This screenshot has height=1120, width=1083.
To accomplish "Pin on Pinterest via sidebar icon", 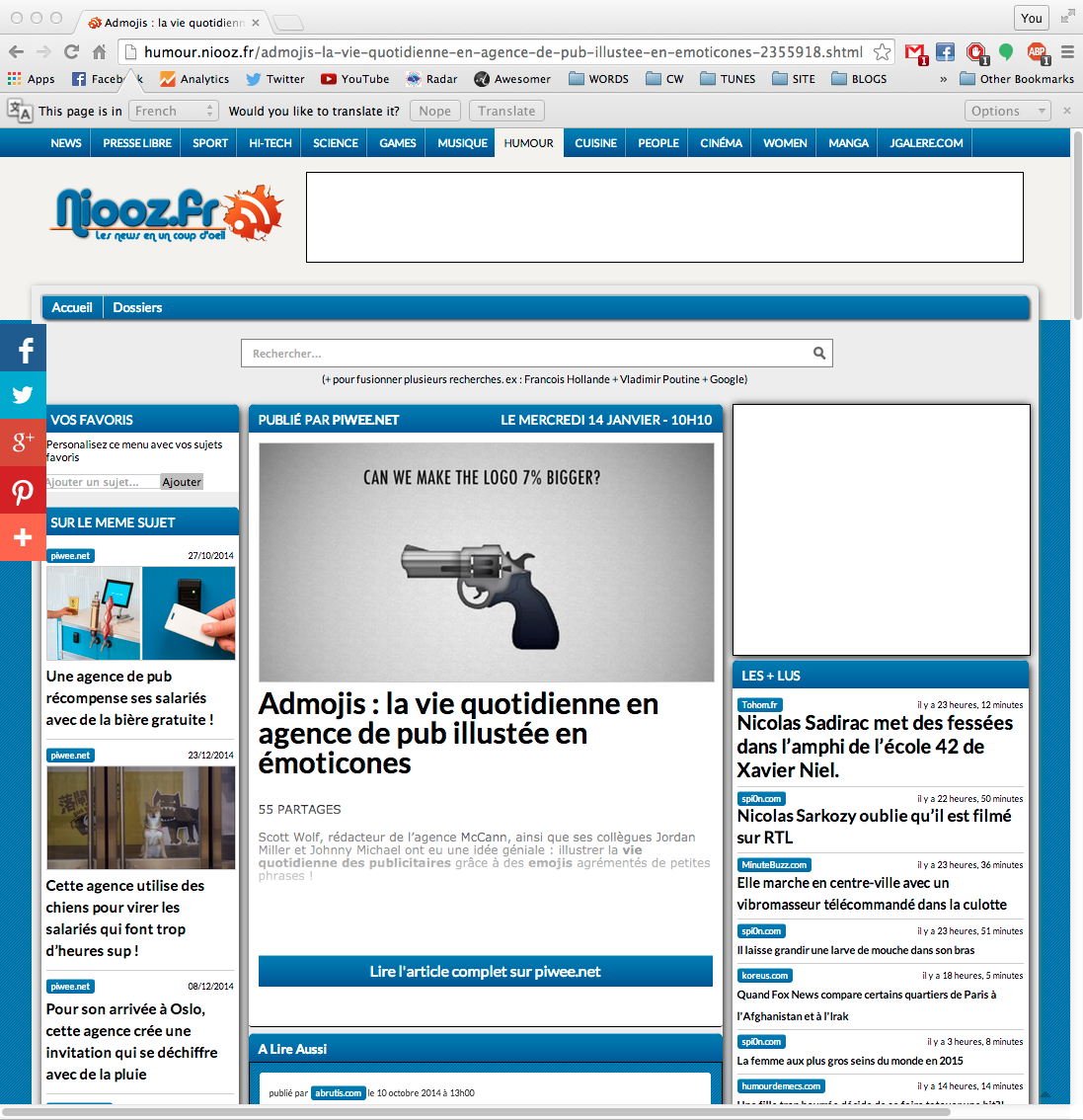I will pos(23,490).
